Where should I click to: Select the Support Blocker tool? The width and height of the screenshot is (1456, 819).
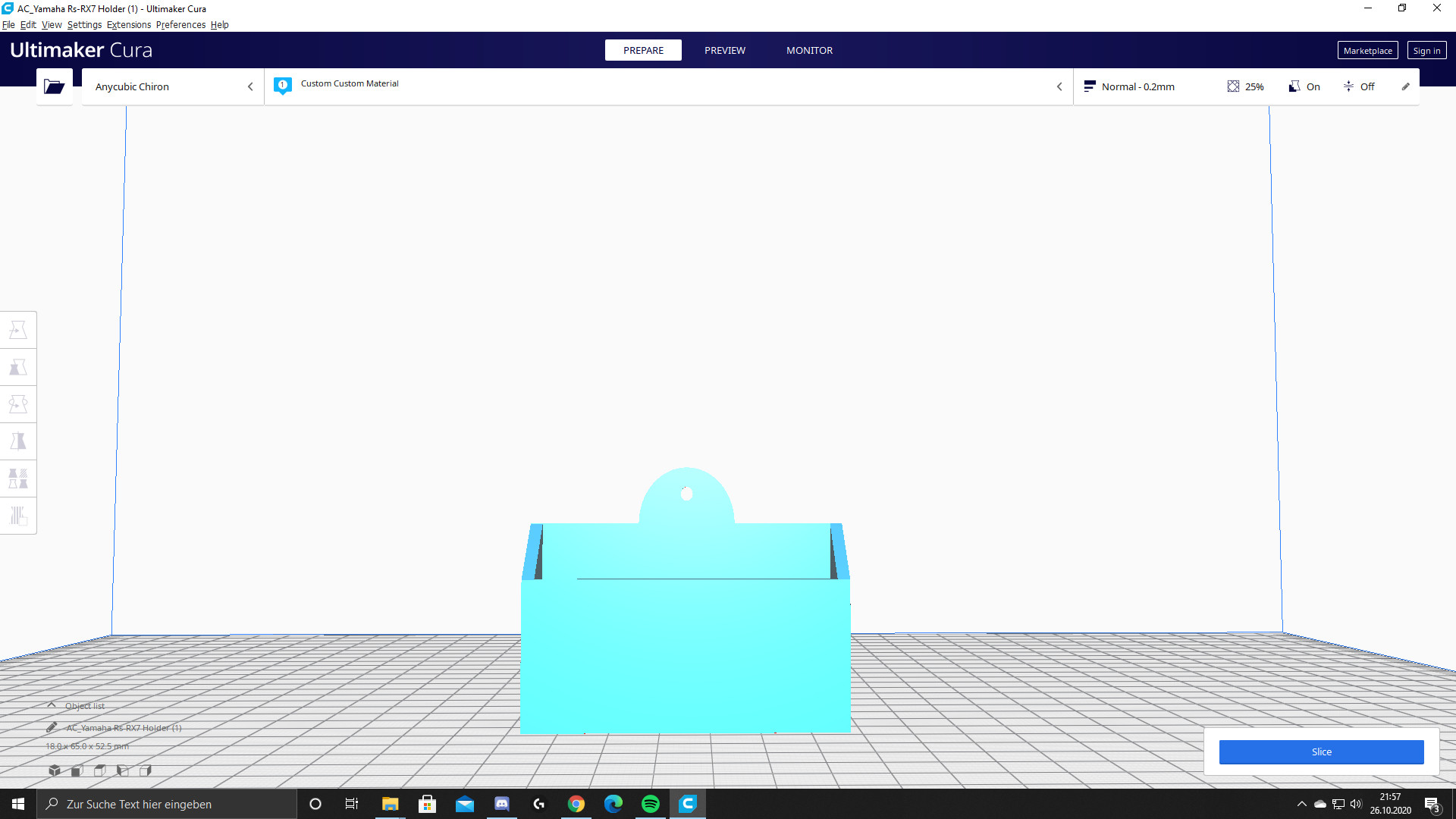tap(18, 516)
